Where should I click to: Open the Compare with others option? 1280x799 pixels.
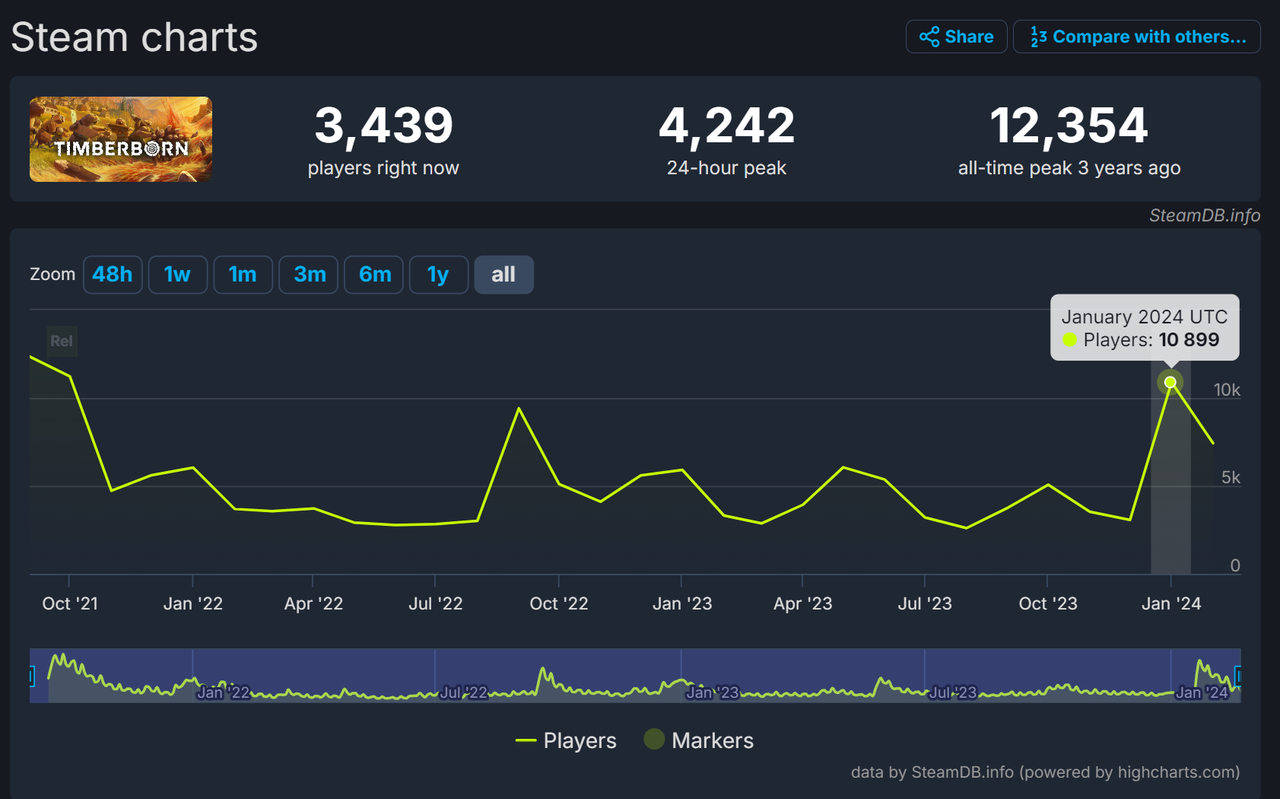1137,37
